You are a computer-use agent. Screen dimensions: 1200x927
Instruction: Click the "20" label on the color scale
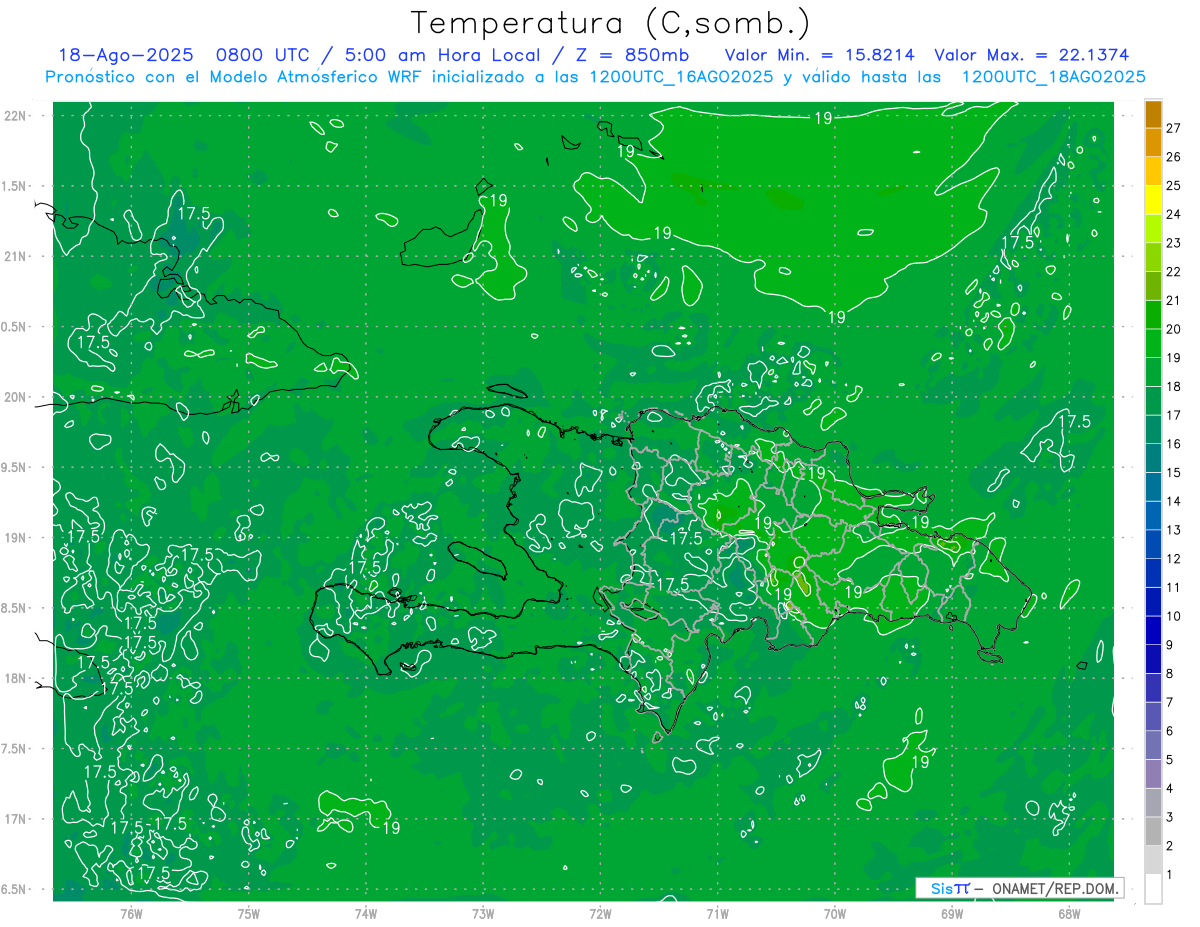pyautogui.click(x=1174, y=329)
